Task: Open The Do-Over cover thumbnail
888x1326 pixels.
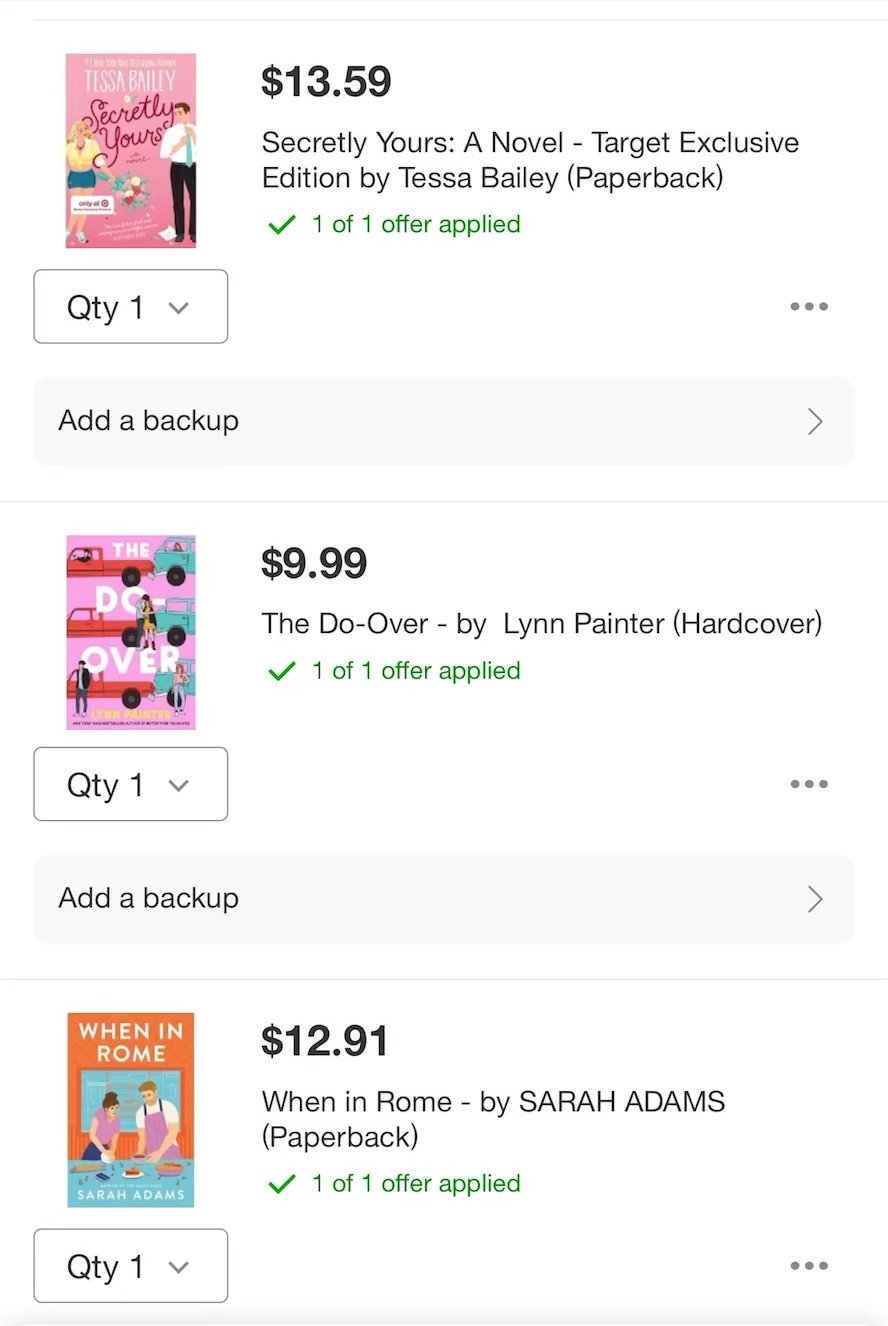Action: point(131,632)
